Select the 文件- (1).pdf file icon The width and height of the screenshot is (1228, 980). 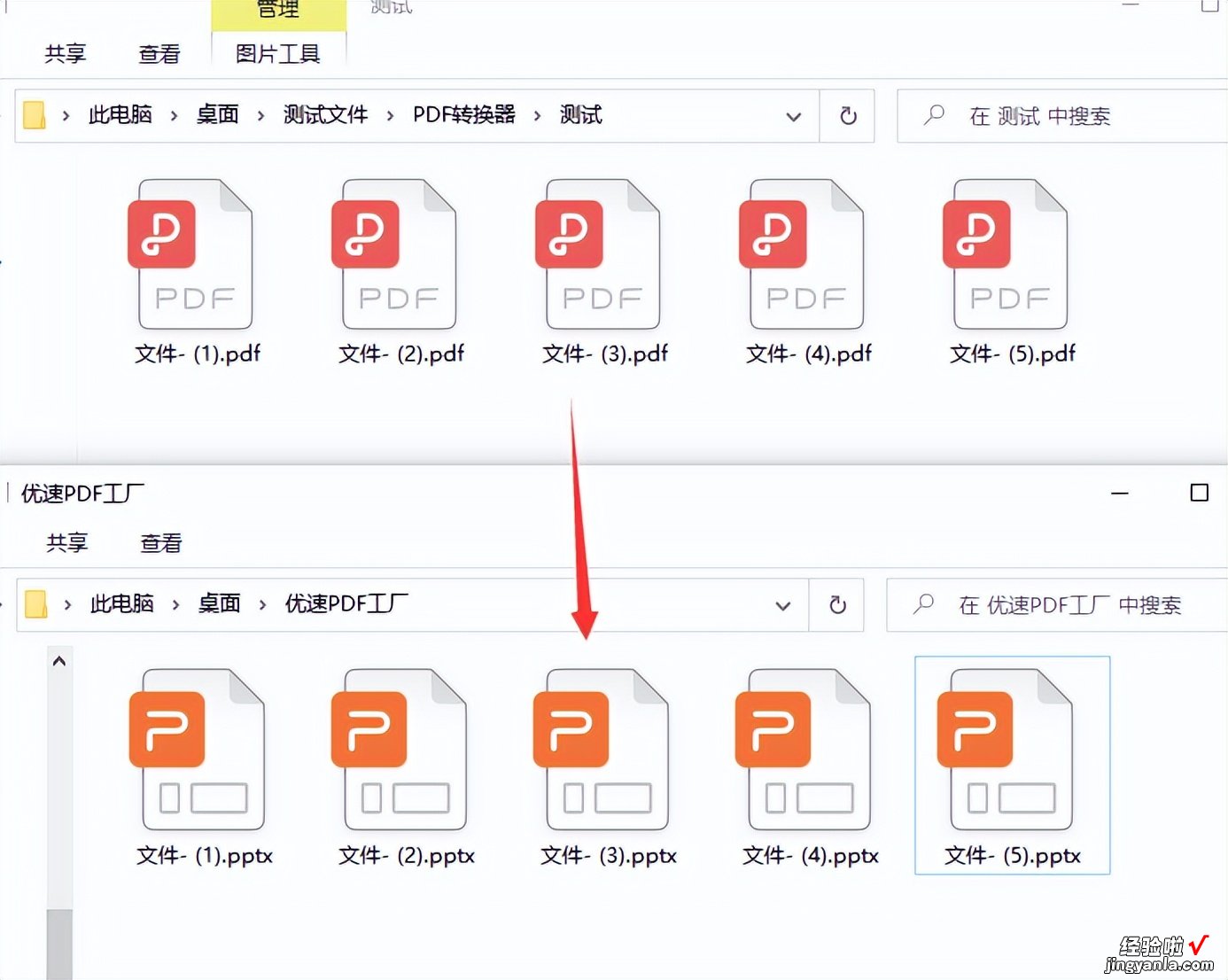tap(191, 254)
